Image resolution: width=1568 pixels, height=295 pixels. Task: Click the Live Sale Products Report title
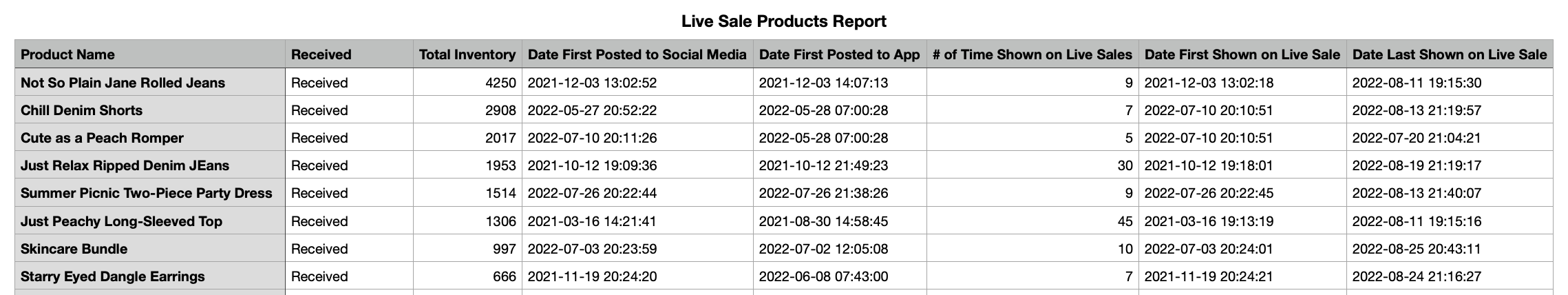783,21
